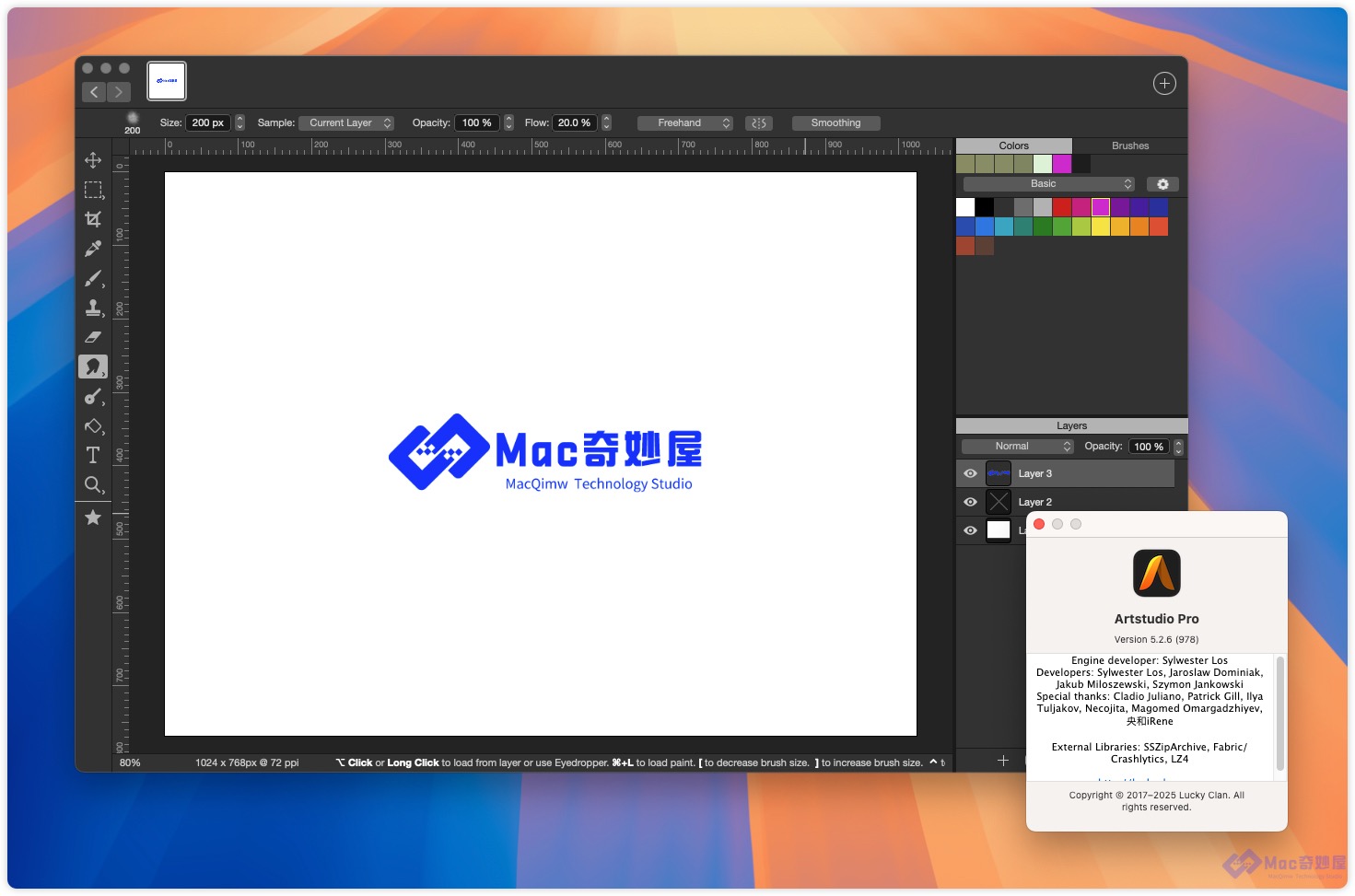Select the Layer 2 row
The width and height of the screenshot is (1355, 896).
(1065, 502)
